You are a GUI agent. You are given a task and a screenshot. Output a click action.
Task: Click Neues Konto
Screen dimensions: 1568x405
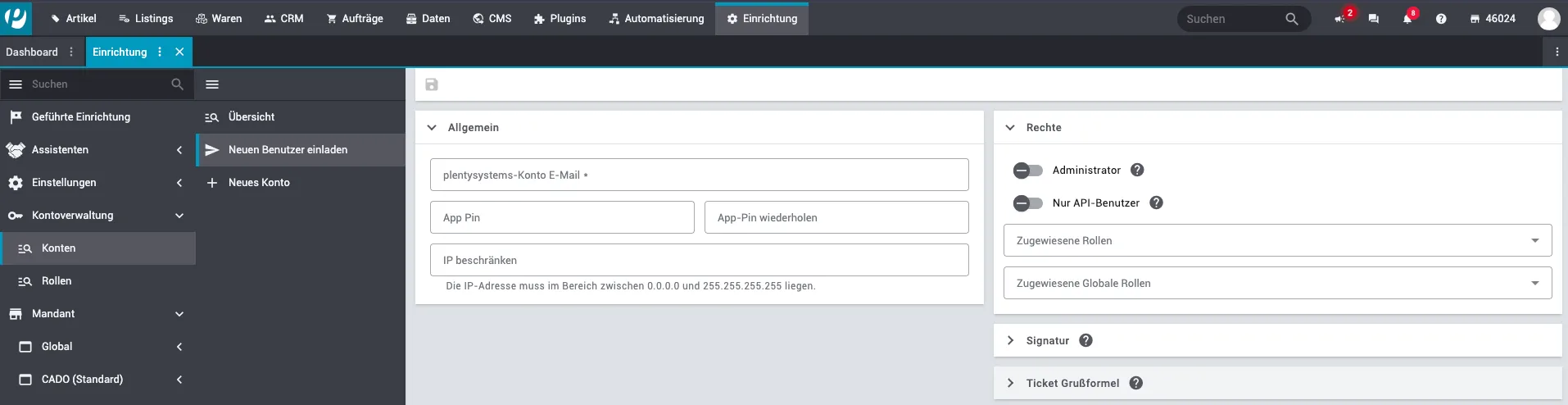click(301, 182)
